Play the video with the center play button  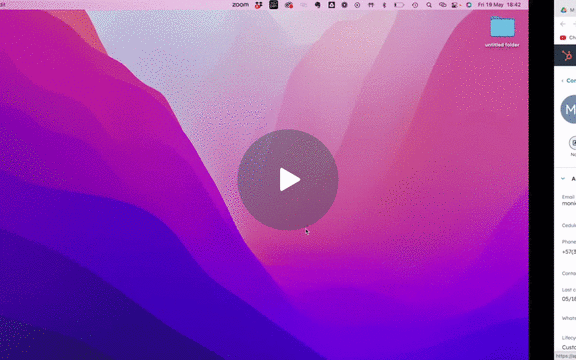tap(288, 180)
